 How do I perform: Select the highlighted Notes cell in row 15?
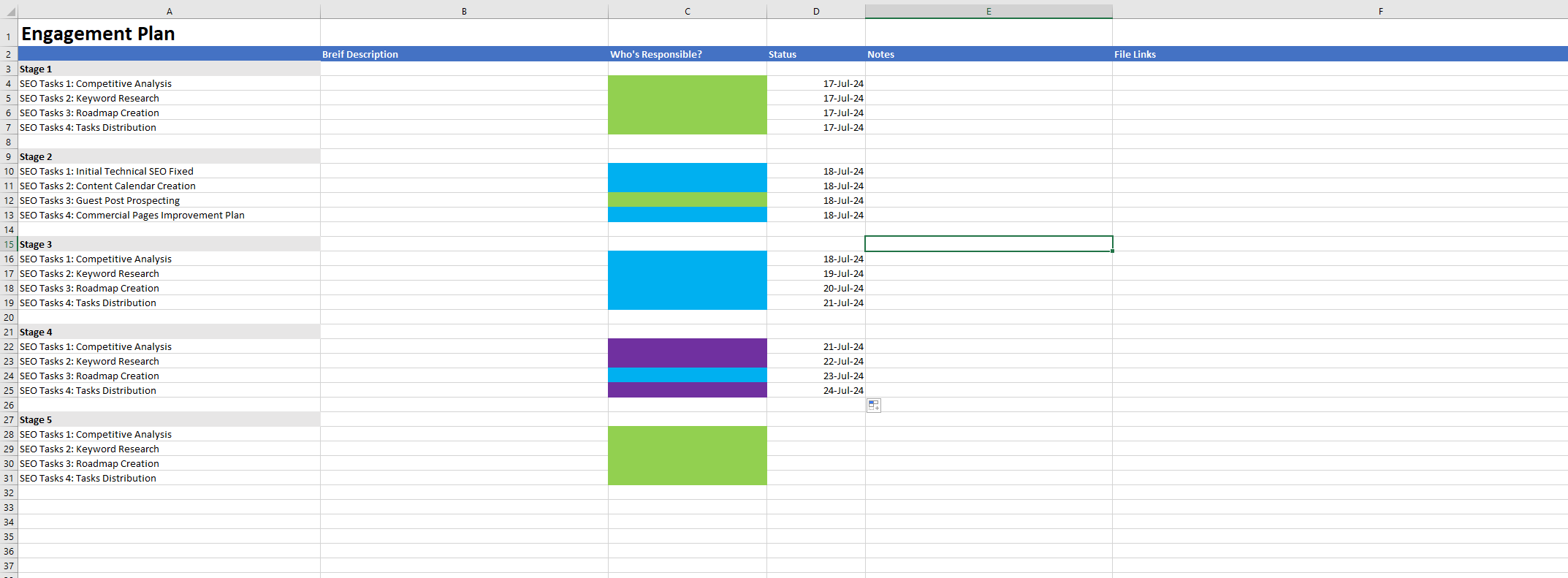pos(989,244)
